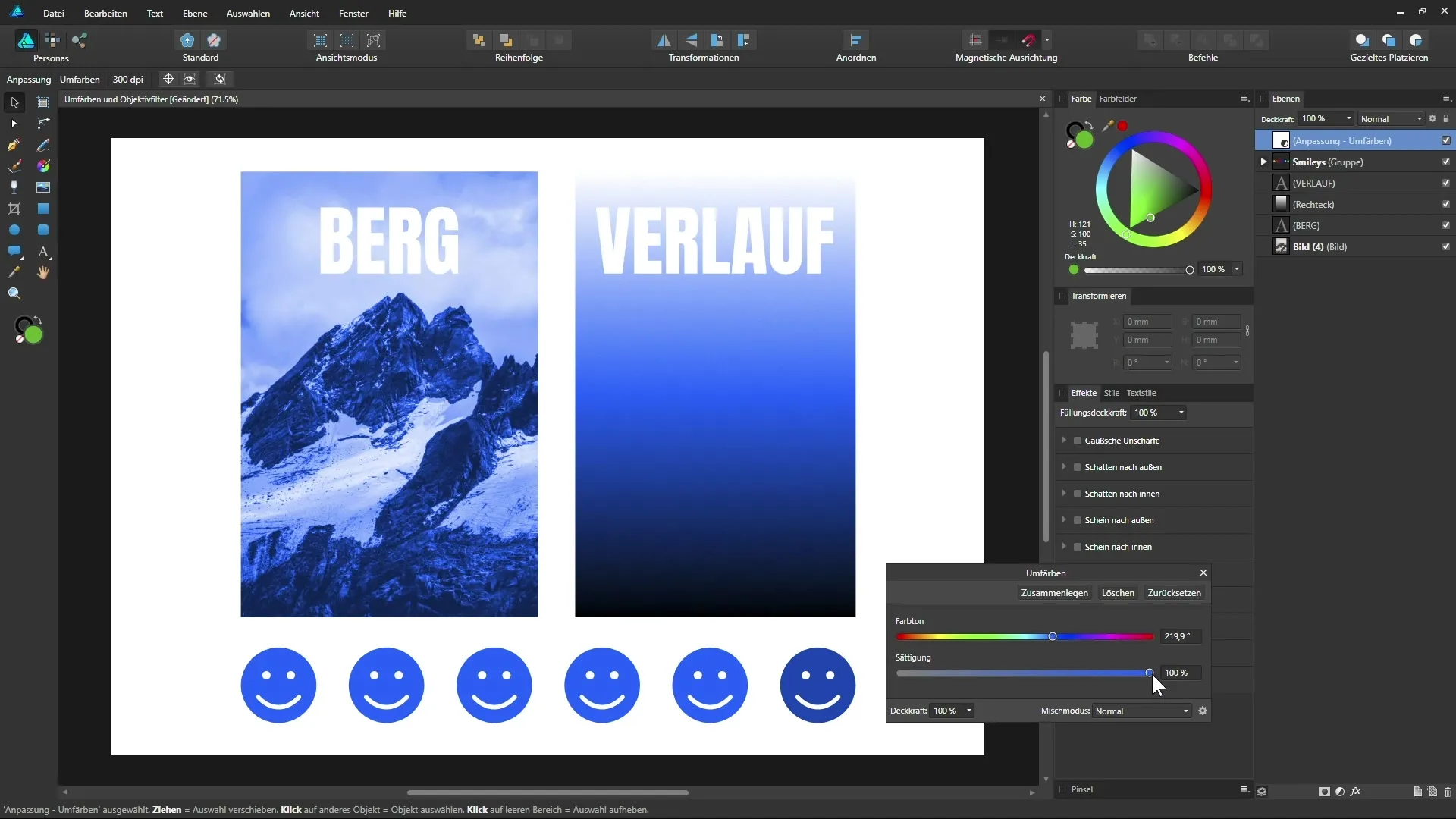
Task: Open magnetic alignment options dropdown arrow
Action: pos(1047,40)
